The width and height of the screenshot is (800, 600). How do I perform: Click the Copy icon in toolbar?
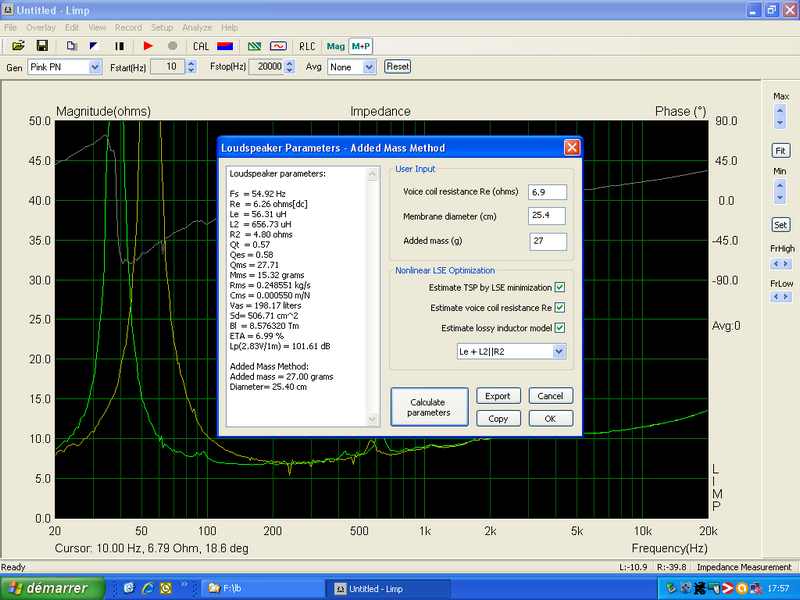pos(71,46)
